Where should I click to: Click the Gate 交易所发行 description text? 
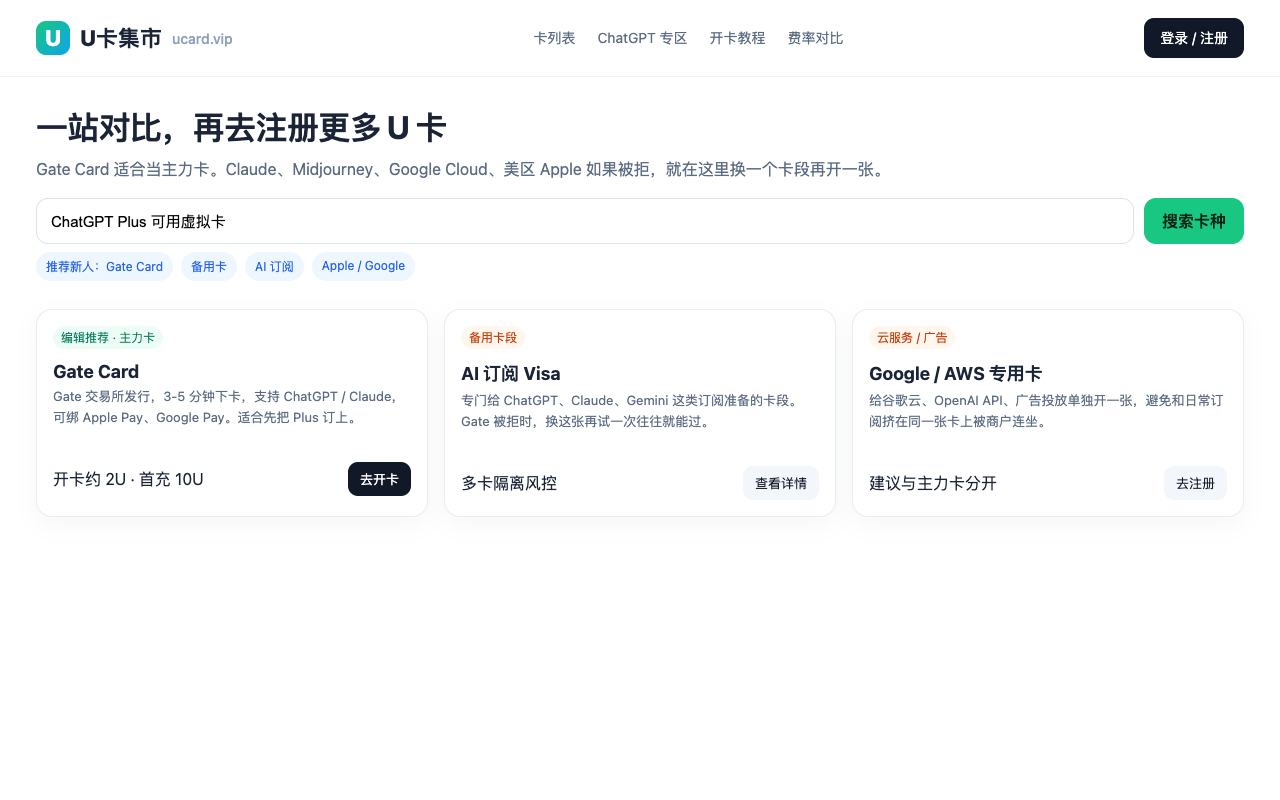click(229, 407)
